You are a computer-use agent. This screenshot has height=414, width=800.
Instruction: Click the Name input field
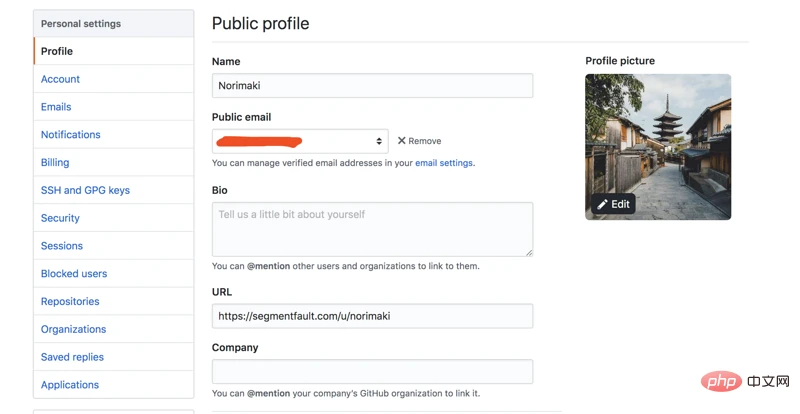click(x=372, y=86)
